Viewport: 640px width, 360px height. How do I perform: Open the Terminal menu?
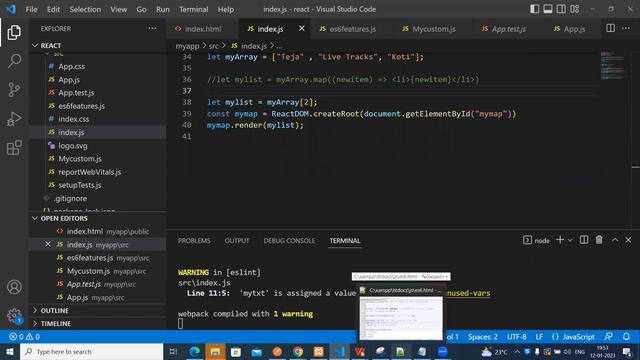193,9
